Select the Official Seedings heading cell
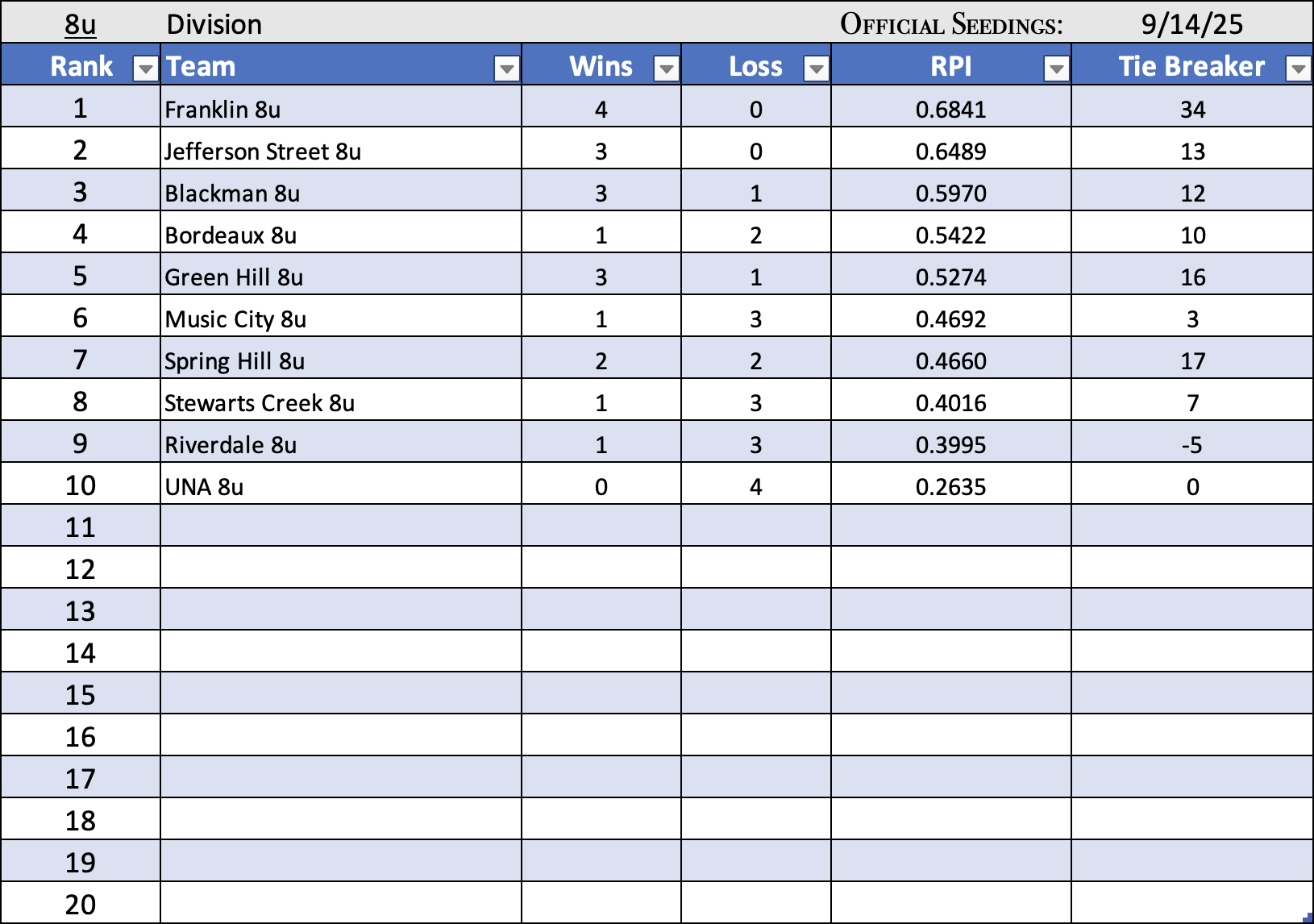The width and height of the screenshot is (1314, 924). 951,24
